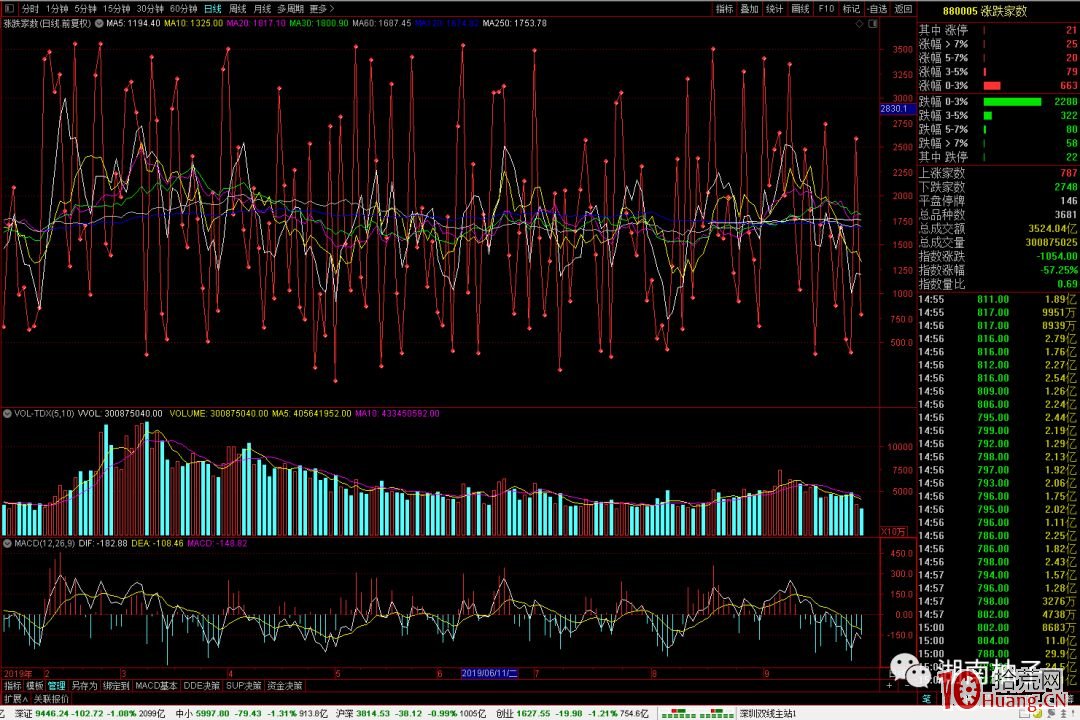Select the 日线 daily period
Image resolution: width=1080 pixels, height=720 pixels.
[x=212, y=8]
